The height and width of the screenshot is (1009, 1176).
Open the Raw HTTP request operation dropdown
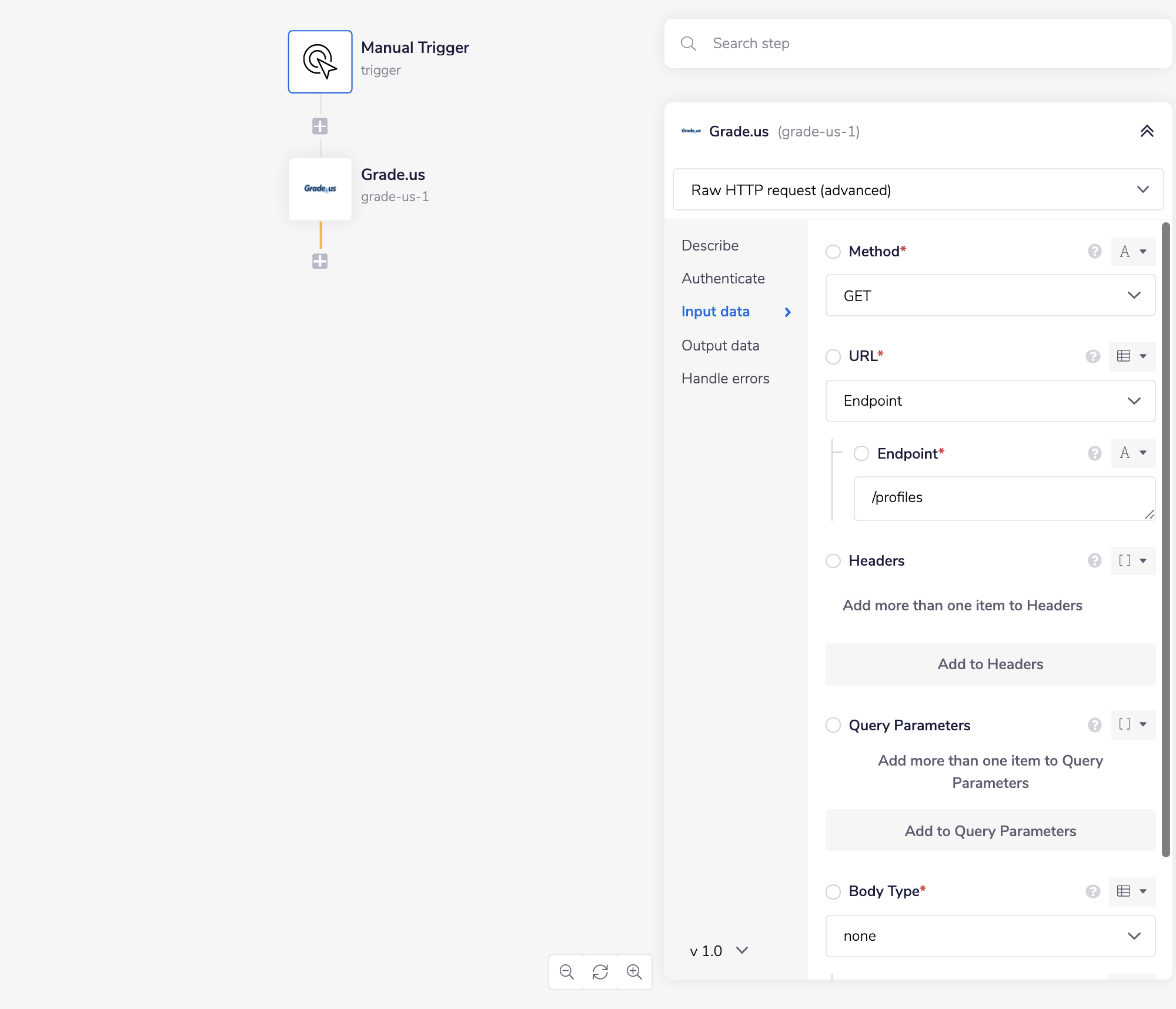tap(918, 190)
